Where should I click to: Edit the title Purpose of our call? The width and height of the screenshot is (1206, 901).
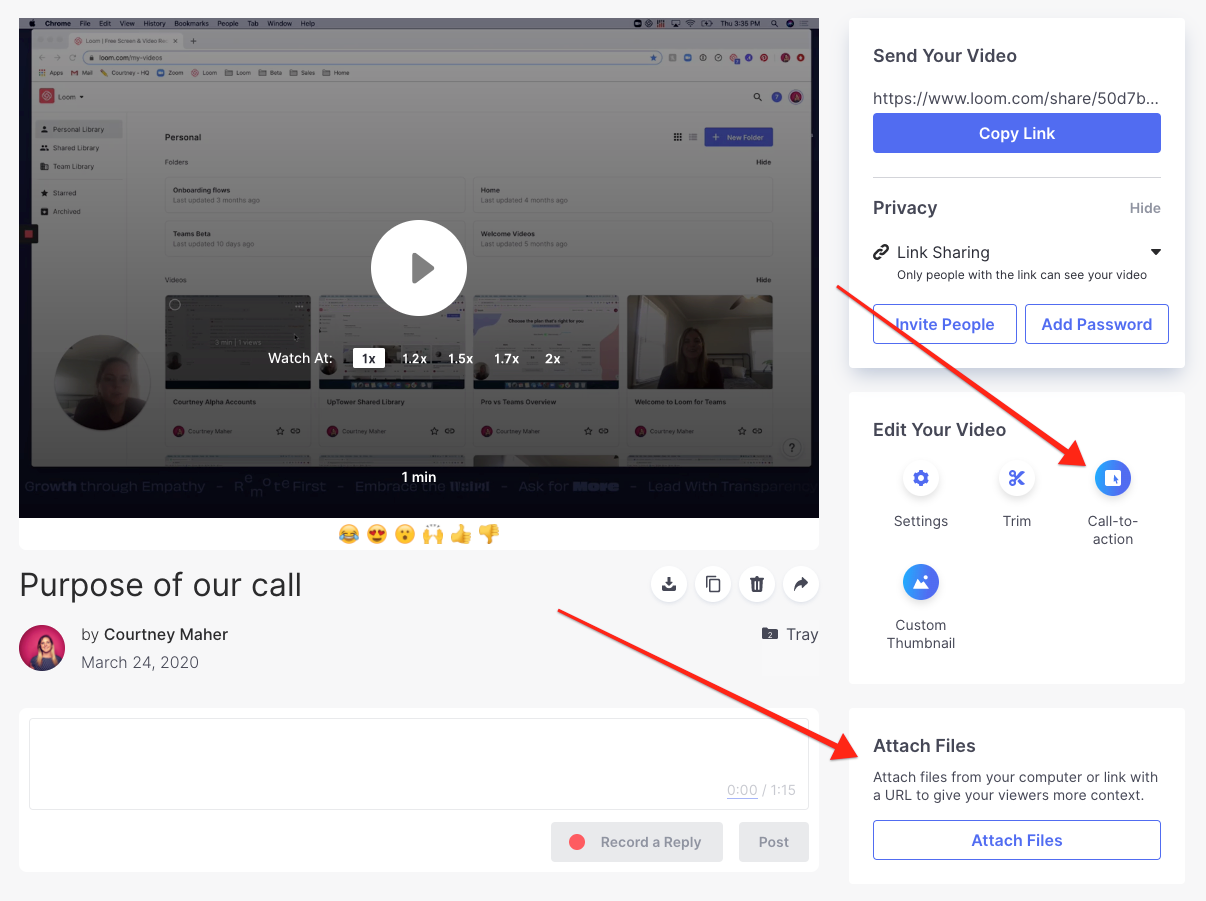click(x=161, y=584)
